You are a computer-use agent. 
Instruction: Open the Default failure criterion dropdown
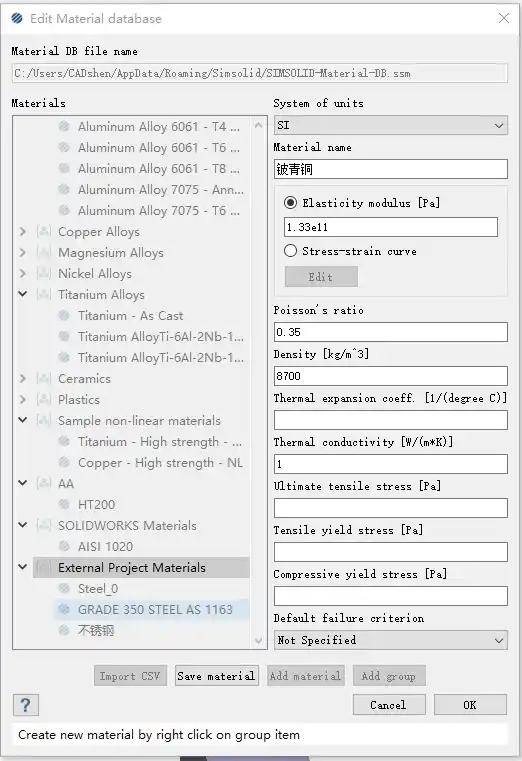pyautogui.click(x=391, y=640)
